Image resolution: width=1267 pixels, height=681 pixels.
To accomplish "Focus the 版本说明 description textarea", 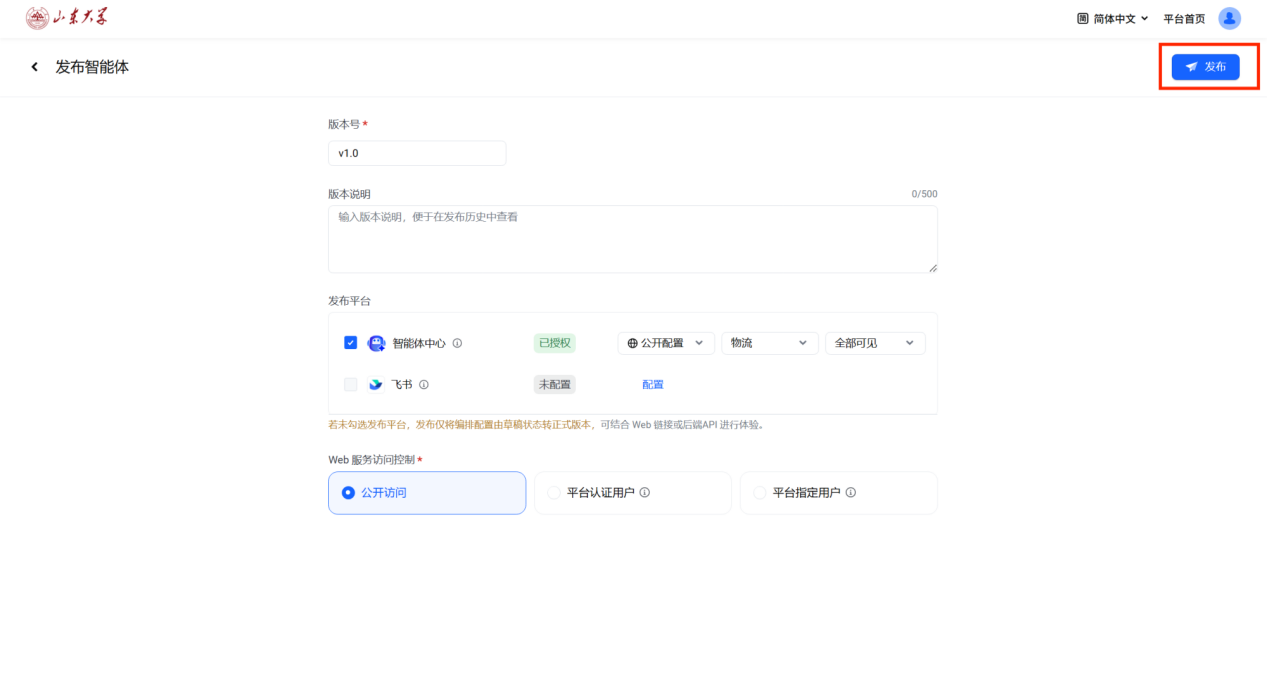I will coord(633,239).
